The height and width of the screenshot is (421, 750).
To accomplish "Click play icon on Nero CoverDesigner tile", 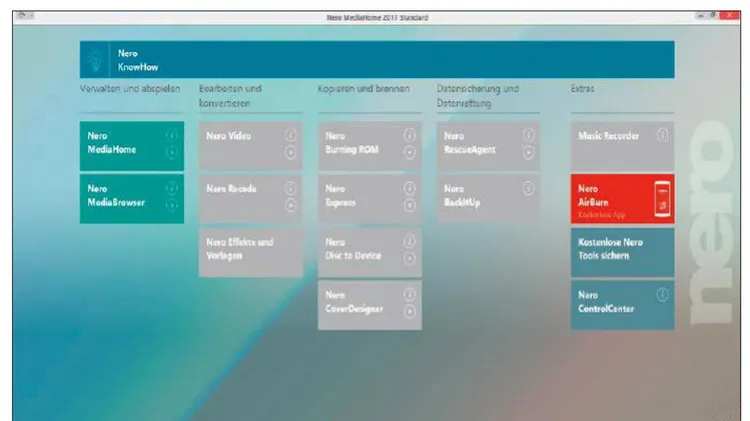I will click(409, 311).
